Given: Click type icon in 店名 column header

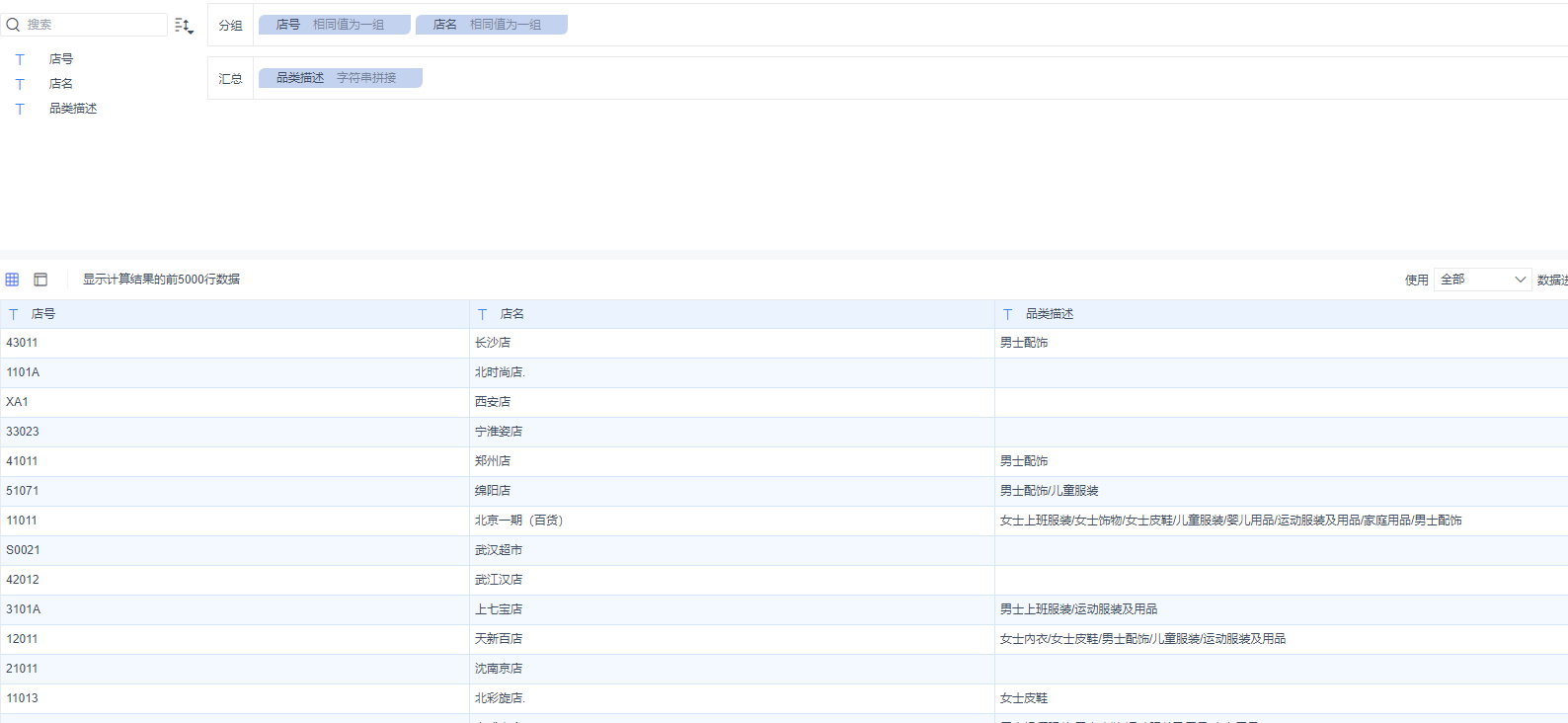Looking at the screenshot, I should 483,314.
